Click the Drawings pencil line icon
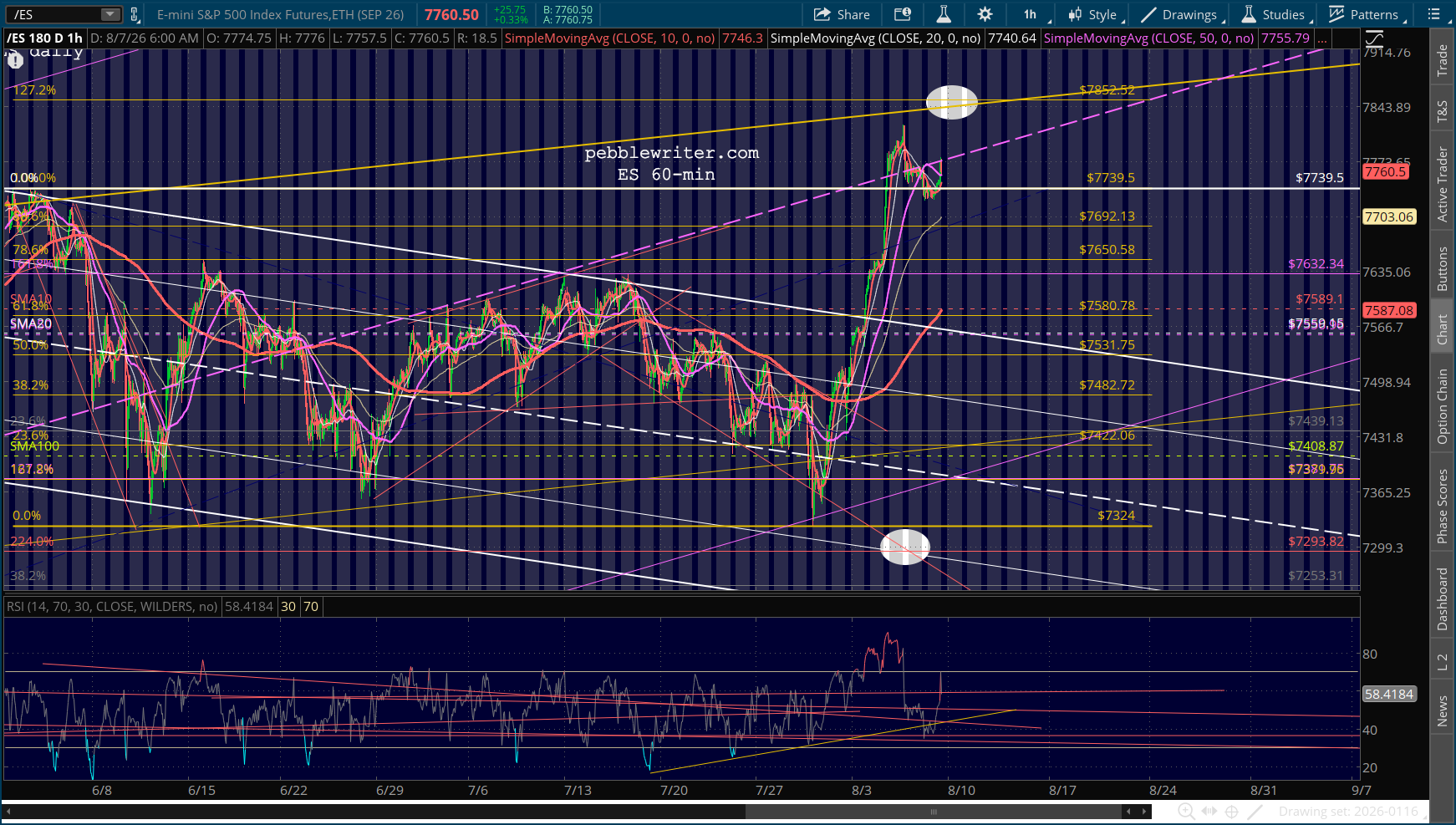1456x825 pixels. pyautogui.click(x=1148, y=14)
